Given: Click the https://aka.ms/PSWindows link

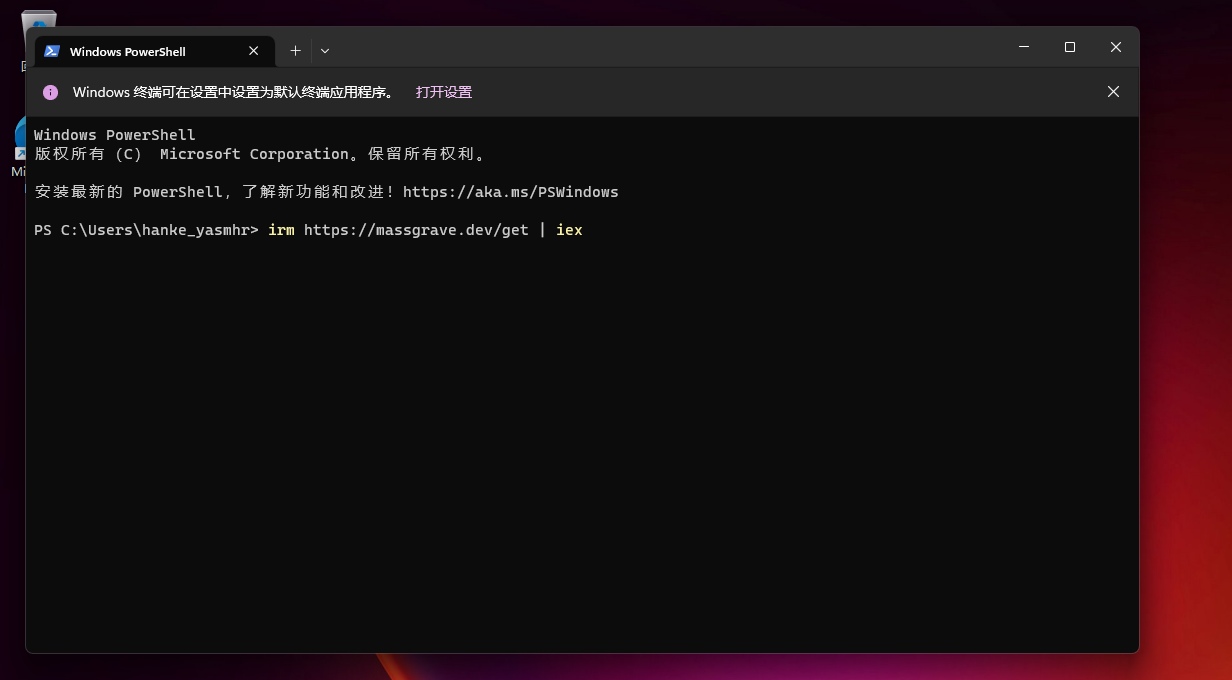Looking at the screenshot, I should coord(510,192).
